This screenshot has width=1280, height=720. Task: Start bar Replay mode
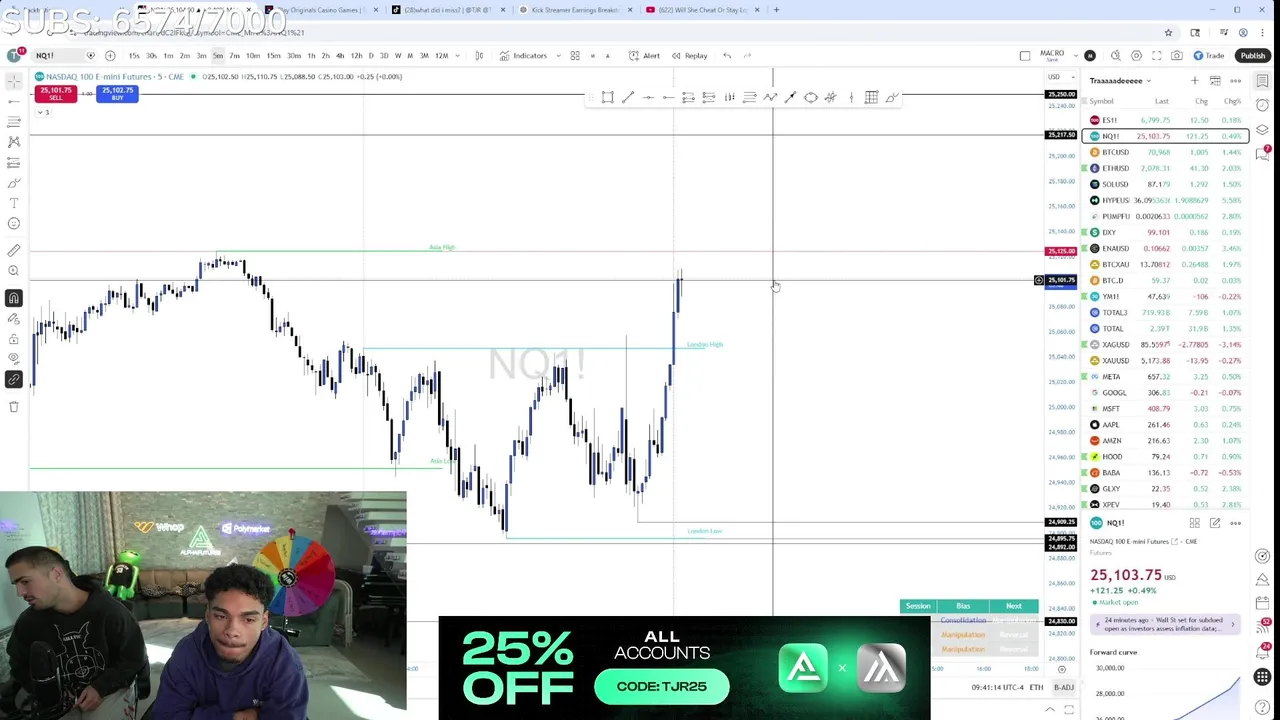(x=689, y=55)
